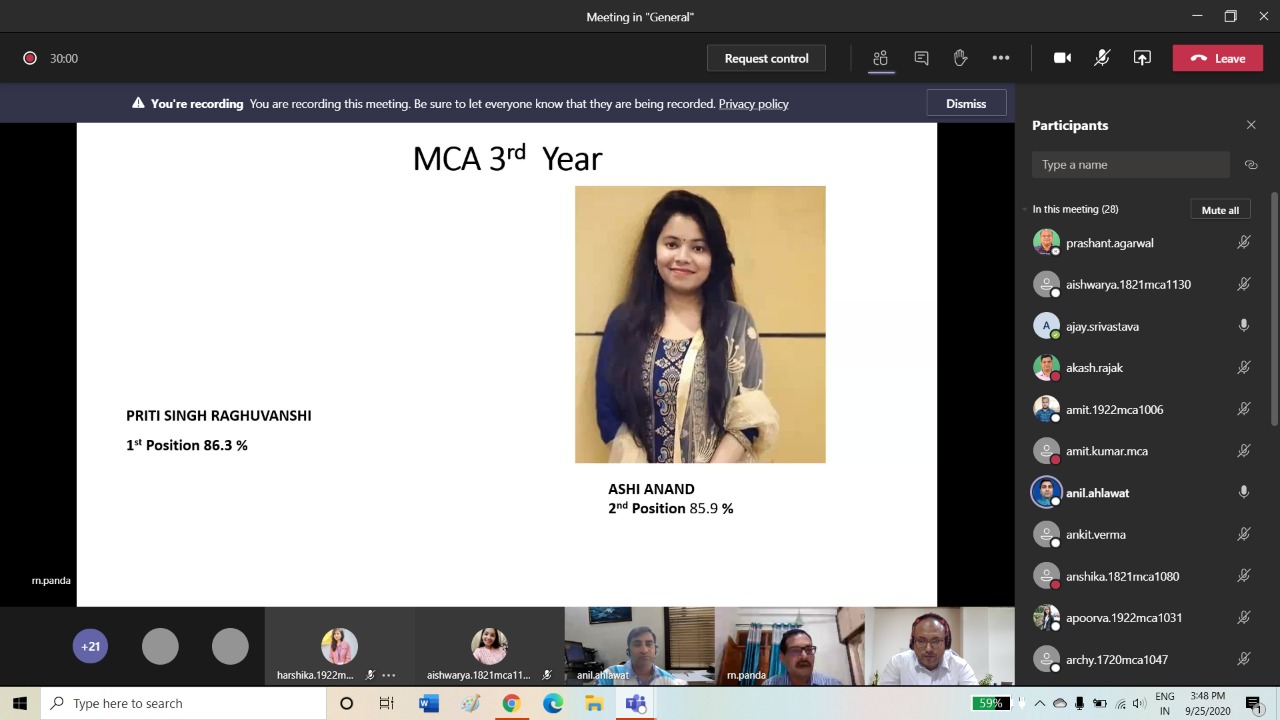The image size is (1280, 720).
Task: Toggle the camera on or off
Action: pyautogui.click(x=1062, y=58)
